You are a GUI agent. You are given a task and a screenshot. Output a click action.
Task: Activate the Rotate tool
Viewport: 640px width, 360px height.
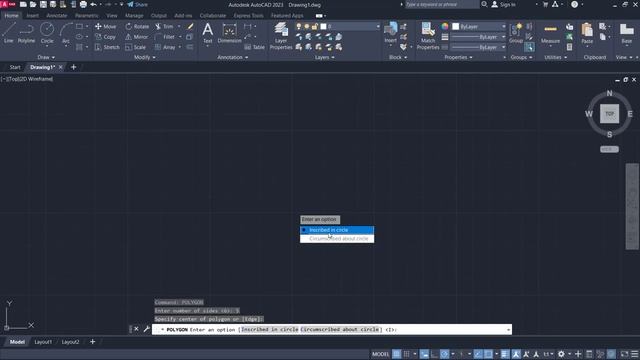point(137,27)
